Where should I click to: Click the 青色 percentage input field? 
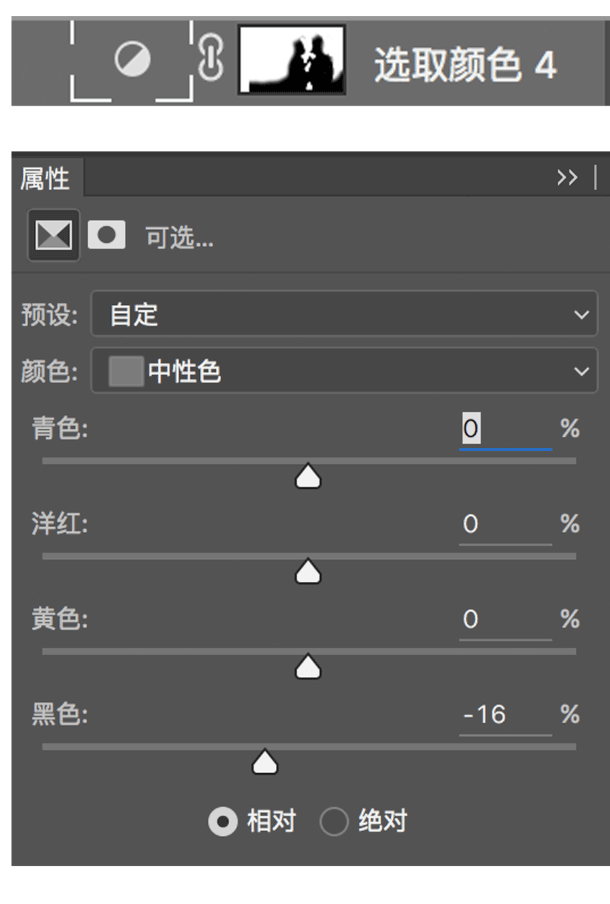coord(504,429)
